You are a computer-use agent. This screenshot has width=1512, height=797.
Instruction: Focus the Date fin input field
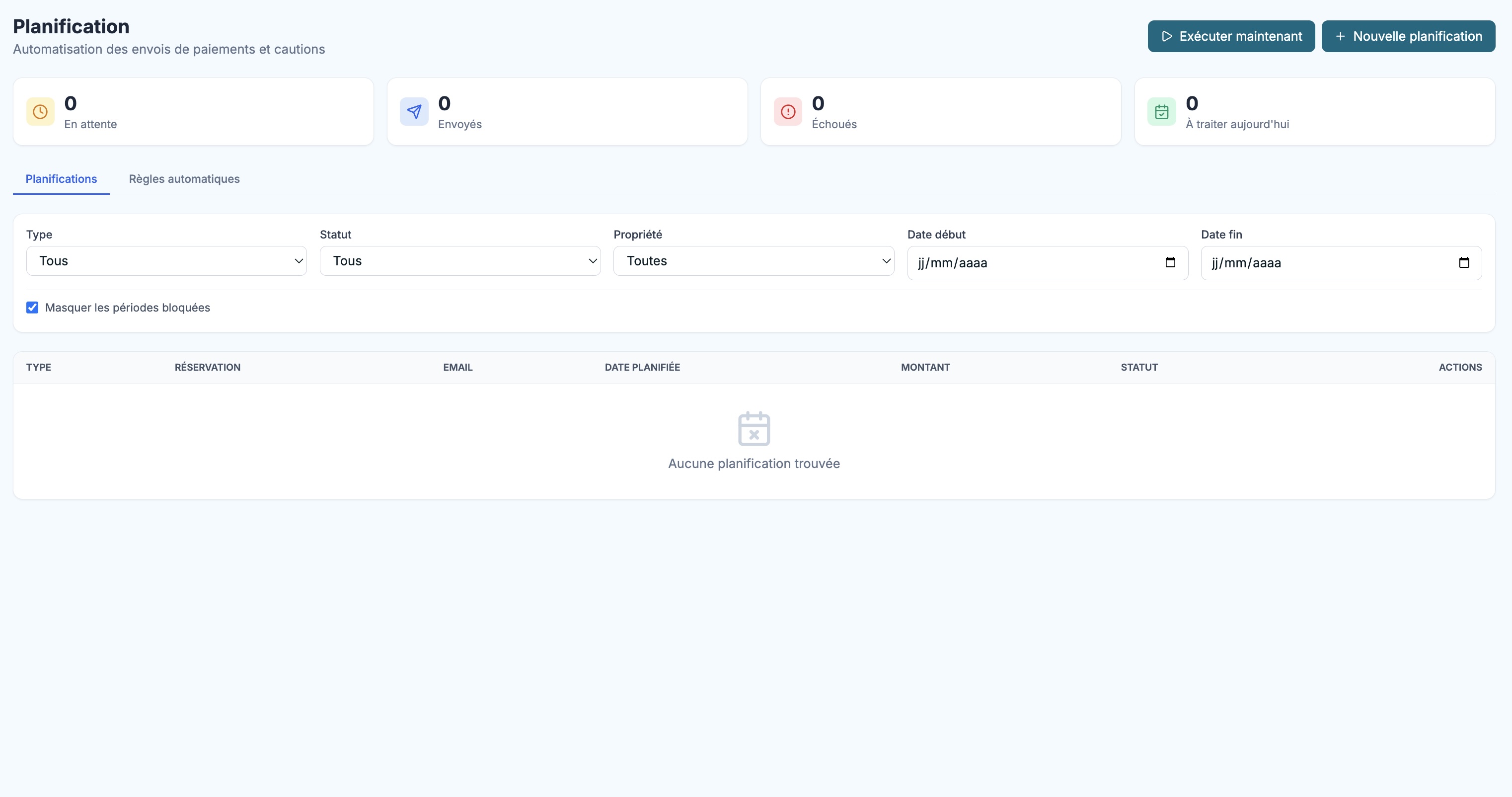pyautogui.click(x=1341, y=262)
